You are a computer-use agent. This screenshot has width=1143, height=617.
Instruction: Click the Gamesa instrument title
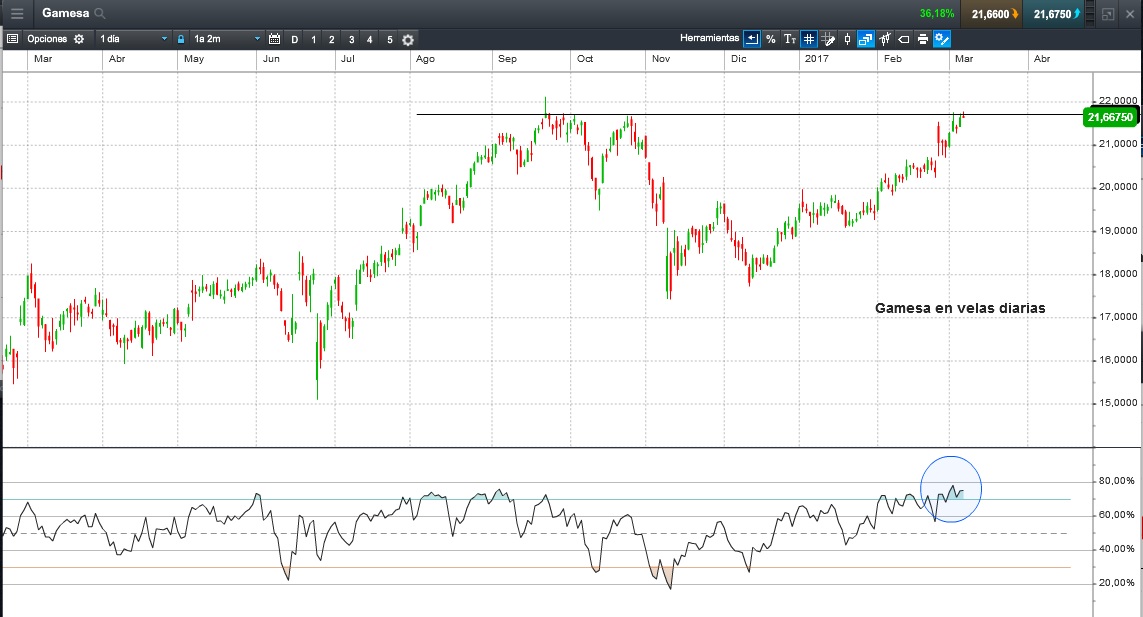click(66, 13)
